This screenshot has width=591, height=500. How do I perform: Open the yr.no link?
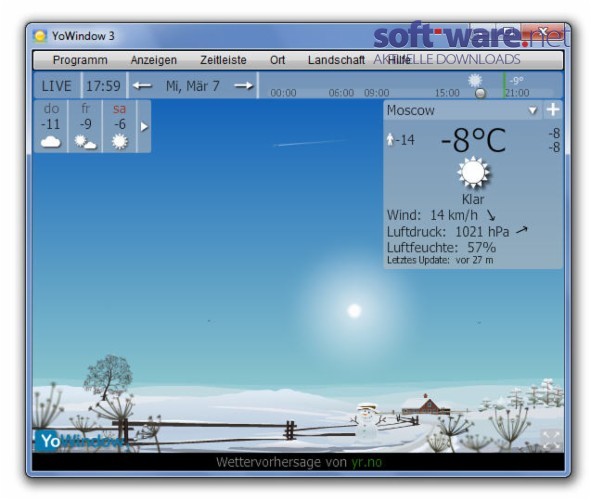366,462
